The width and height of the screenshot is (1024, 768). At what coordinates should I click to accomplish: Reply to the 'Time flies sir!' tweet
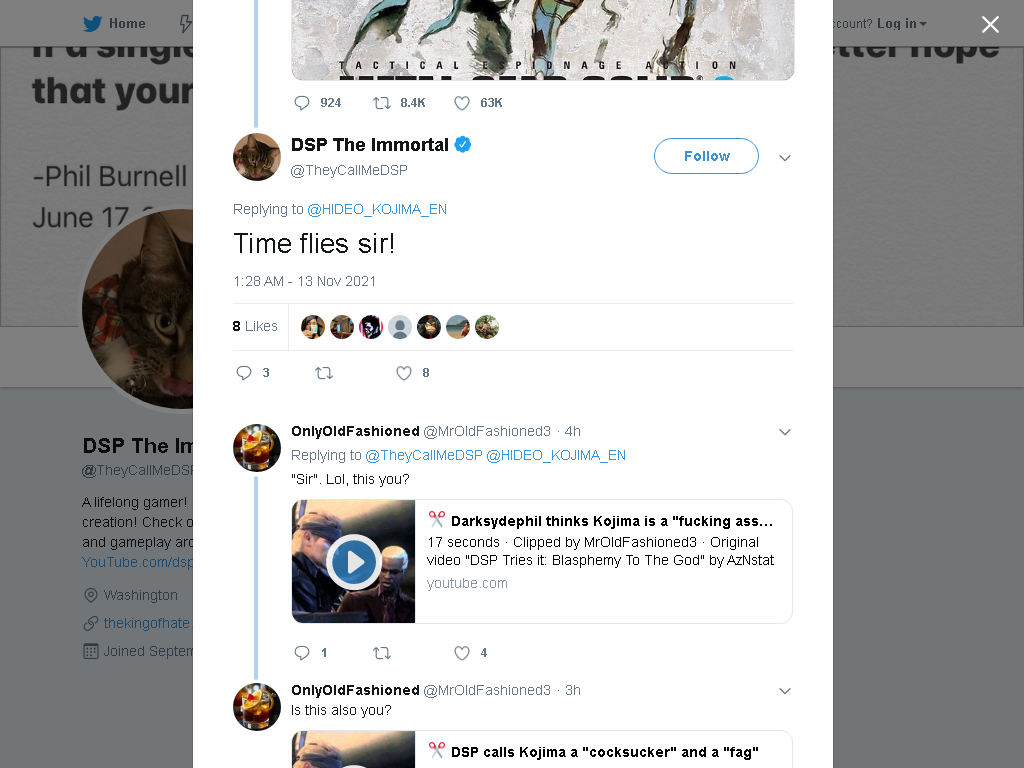click(x=244, y=373)
